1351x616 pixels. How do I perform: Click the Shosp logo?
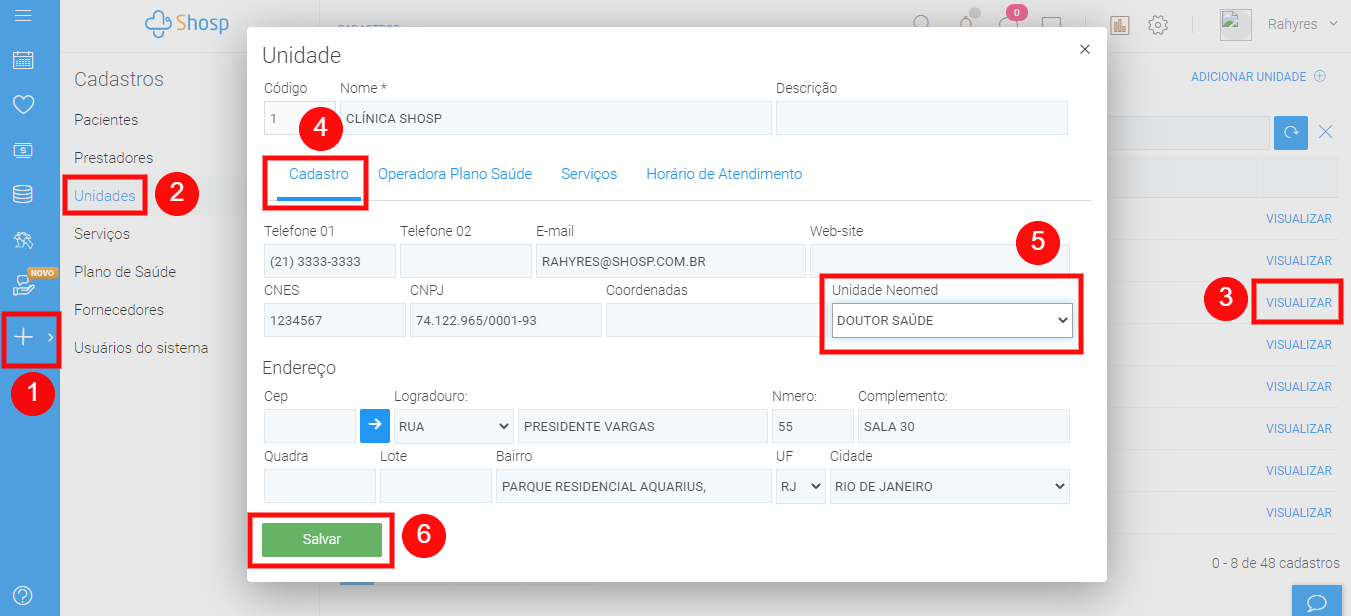tap(189, 24)
